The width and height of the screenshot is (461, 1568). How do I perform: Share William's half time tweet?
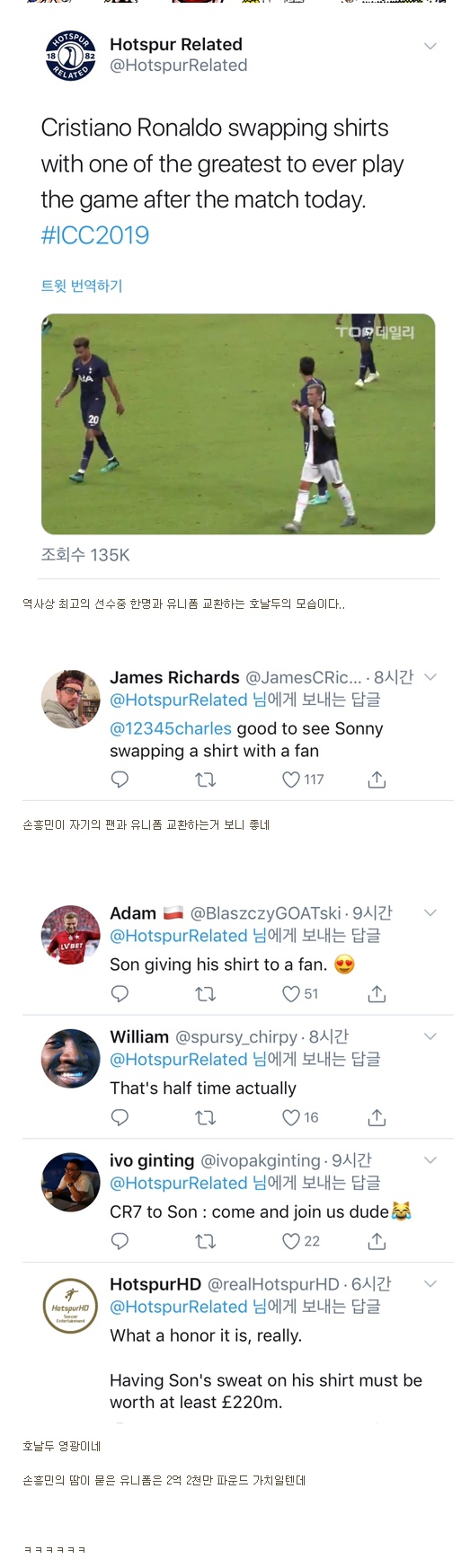(x=377, y=1117)
